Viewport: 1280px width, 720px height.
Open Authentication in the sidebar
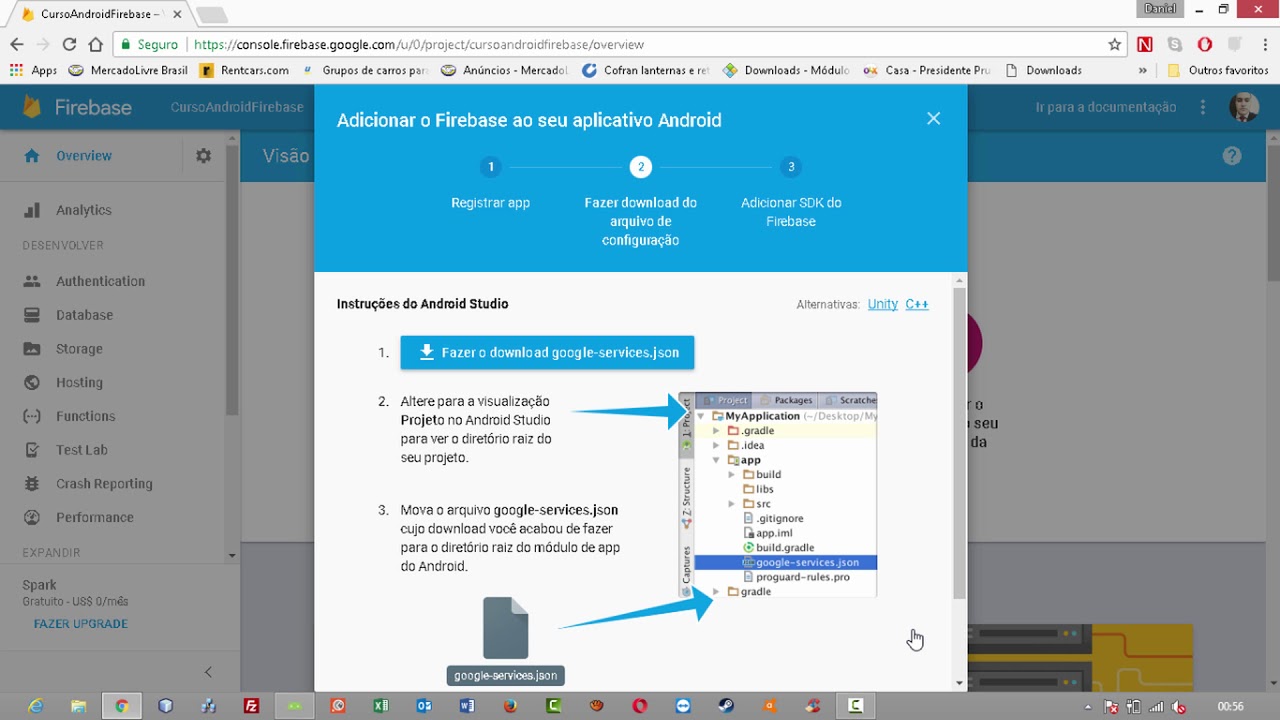pos(100,281)
